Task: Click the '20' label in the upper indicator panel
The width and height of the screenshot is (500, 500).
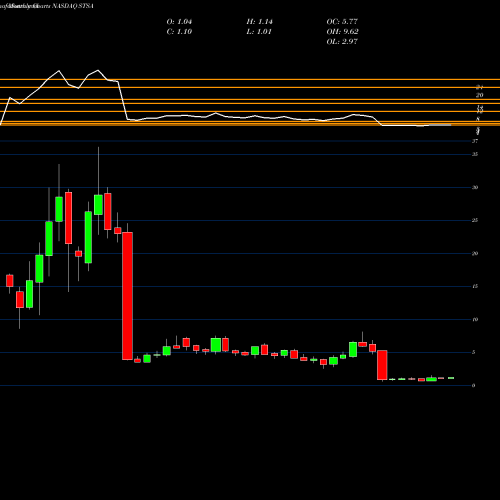Action: tap(479, 95)
